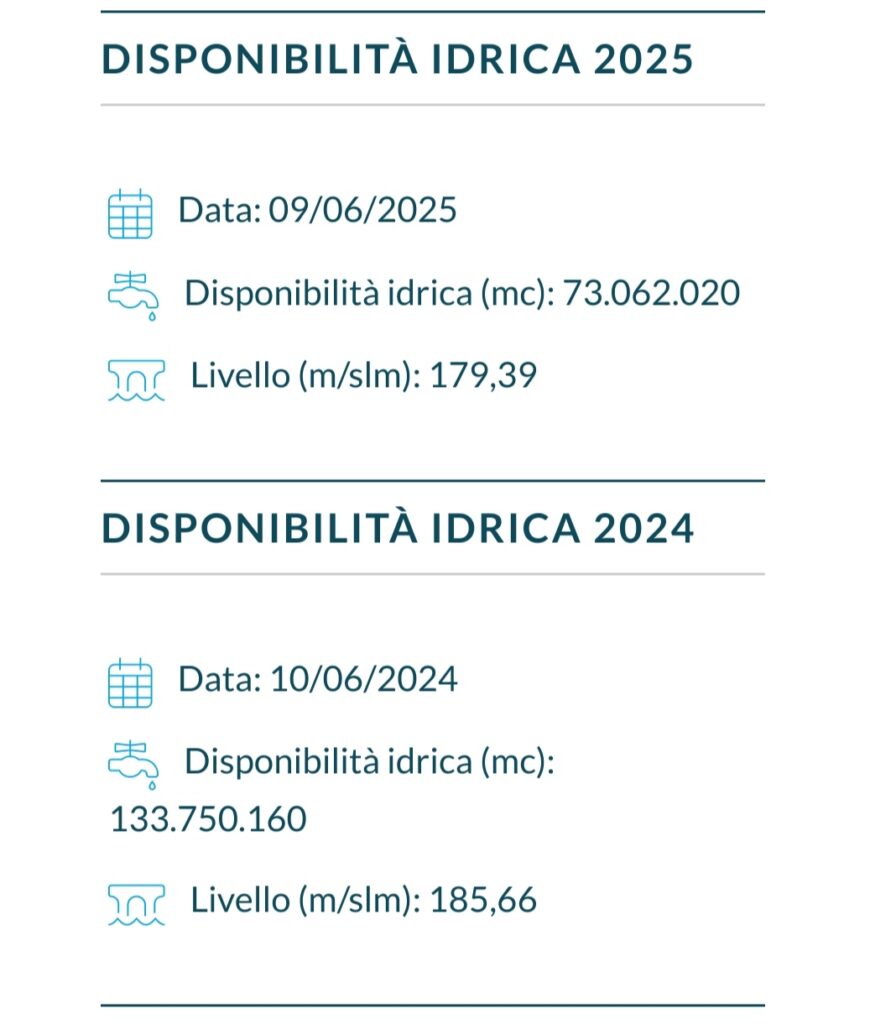
Task: Click the 2025 dam level icon
Action: pyautogui.click(x=136, y=380)
